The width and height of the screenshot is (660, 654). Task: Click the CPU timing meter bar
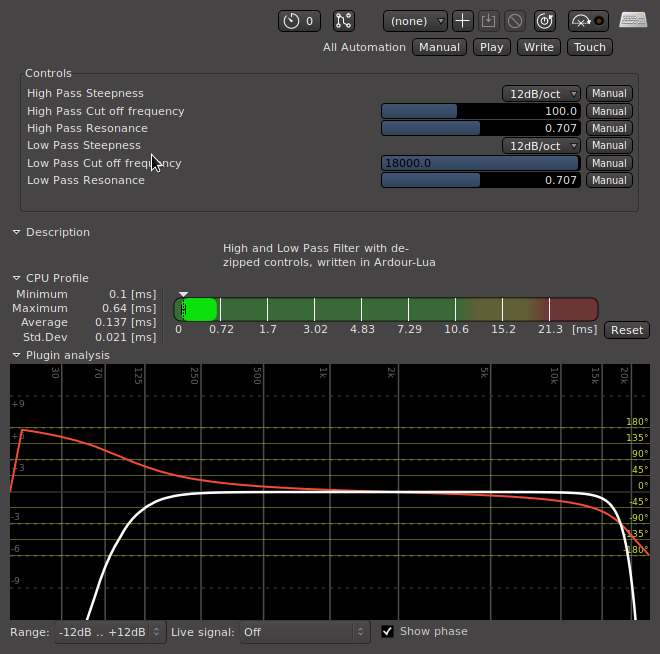[386, 309]
